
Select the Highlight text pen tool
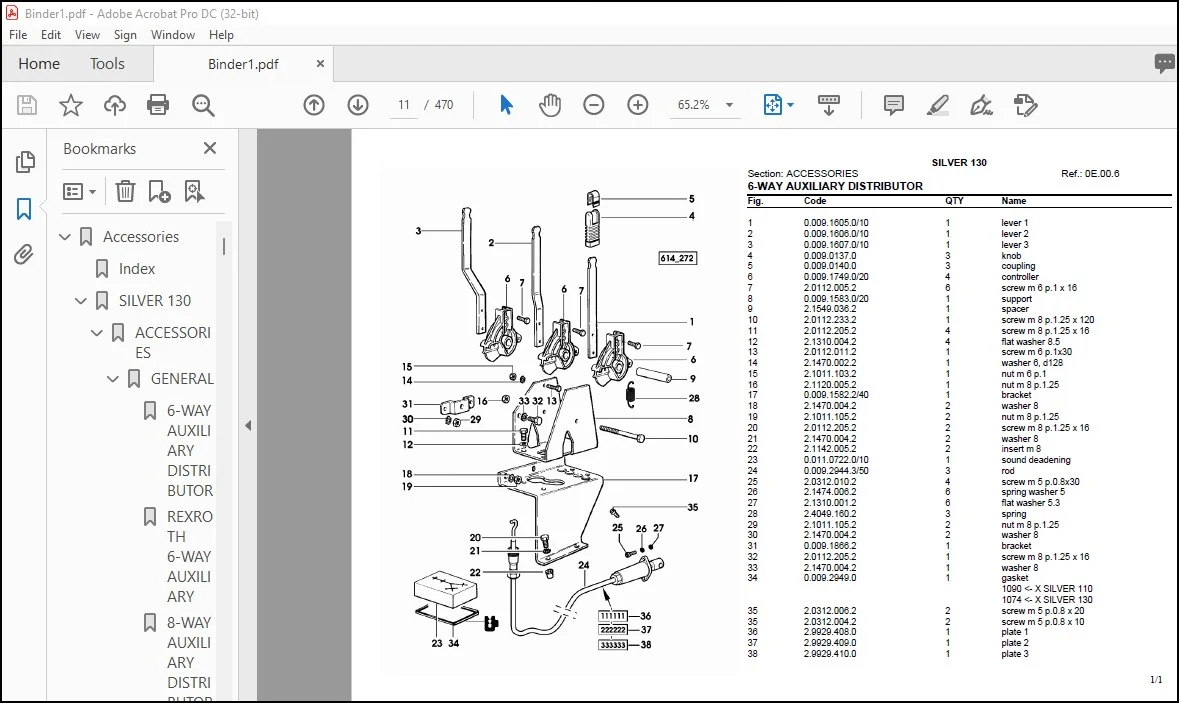click(938, 105)
